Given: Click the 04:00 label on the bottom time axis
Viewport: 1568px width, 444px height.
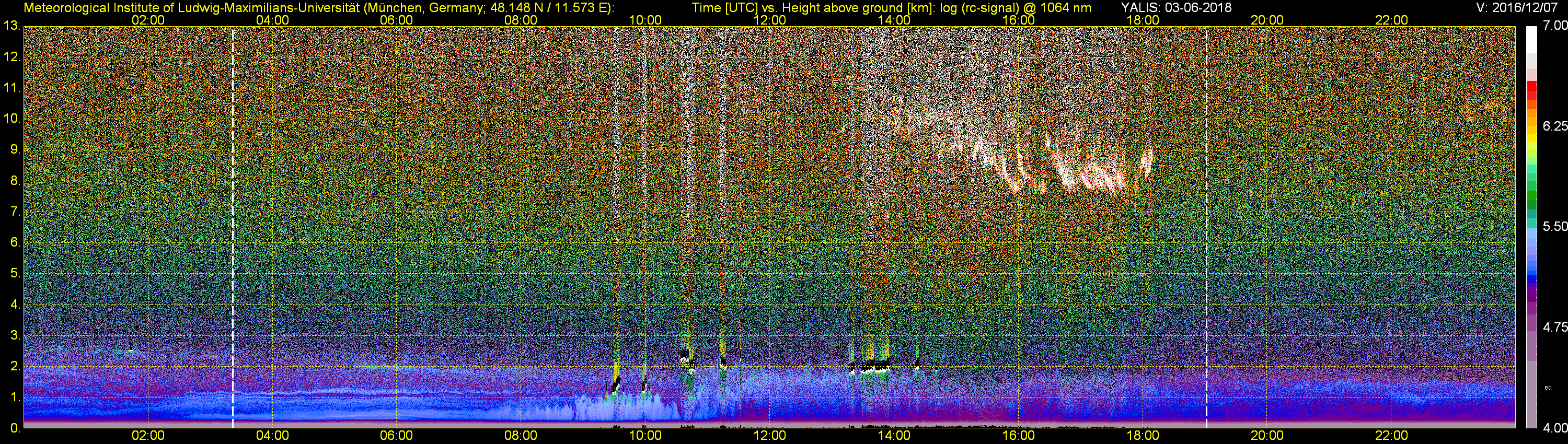Looking at the screenshot, I should (272, 436).
